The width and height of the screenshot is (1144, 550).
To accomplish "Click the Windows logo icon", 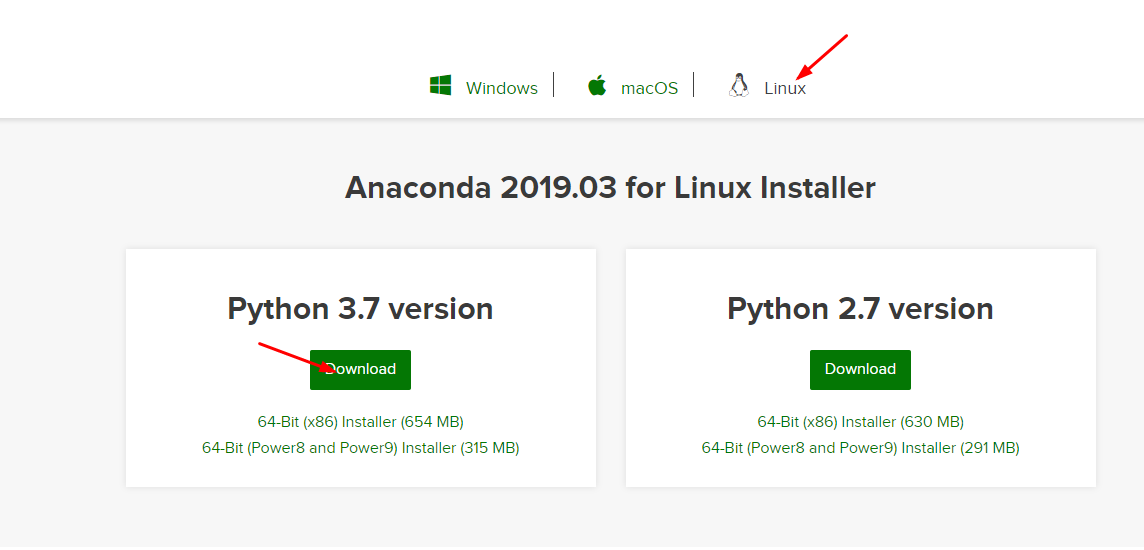I will coord(440,85).
